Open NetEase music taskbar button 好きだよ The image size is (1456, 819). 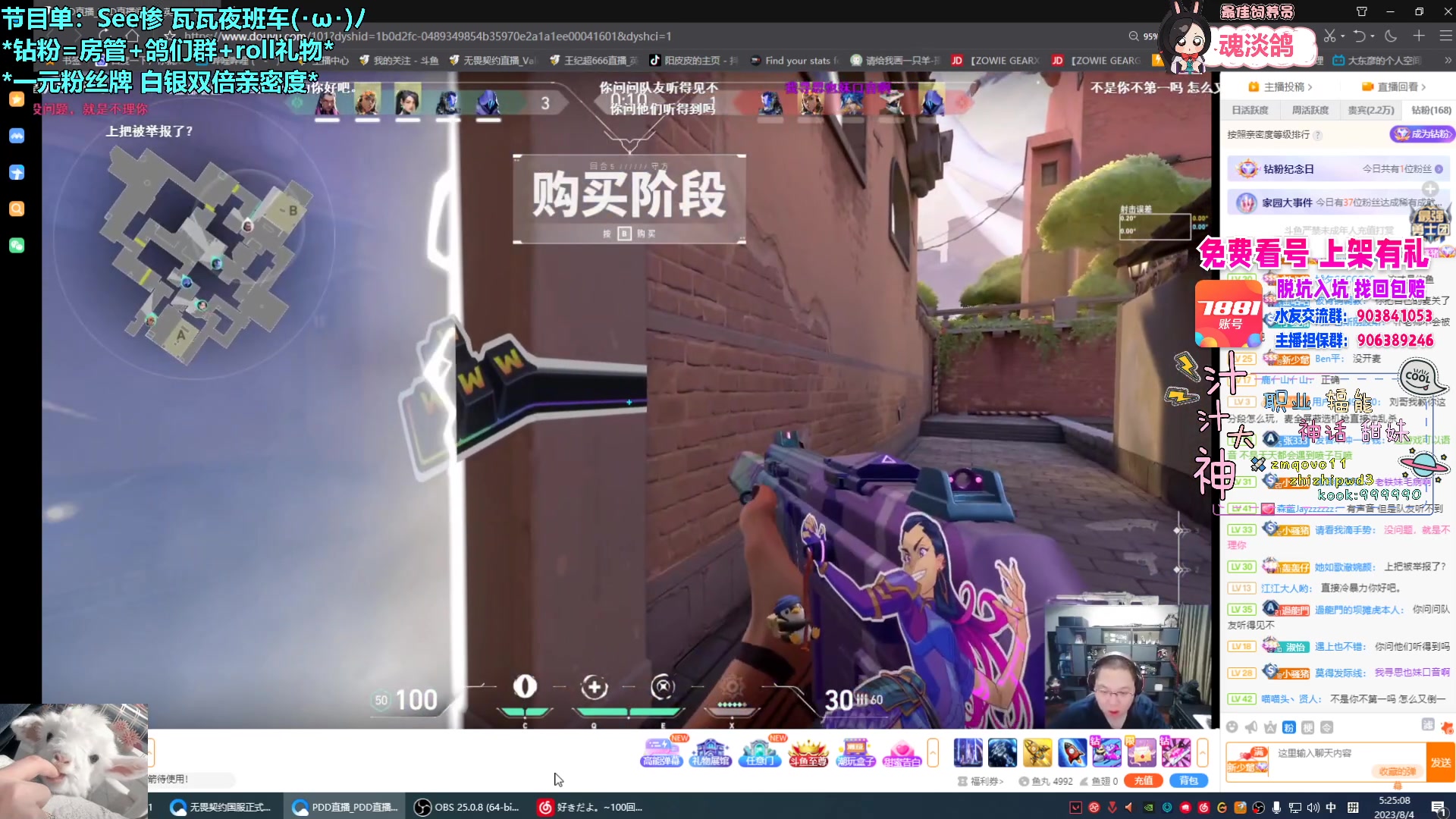[x=591, y=807]
